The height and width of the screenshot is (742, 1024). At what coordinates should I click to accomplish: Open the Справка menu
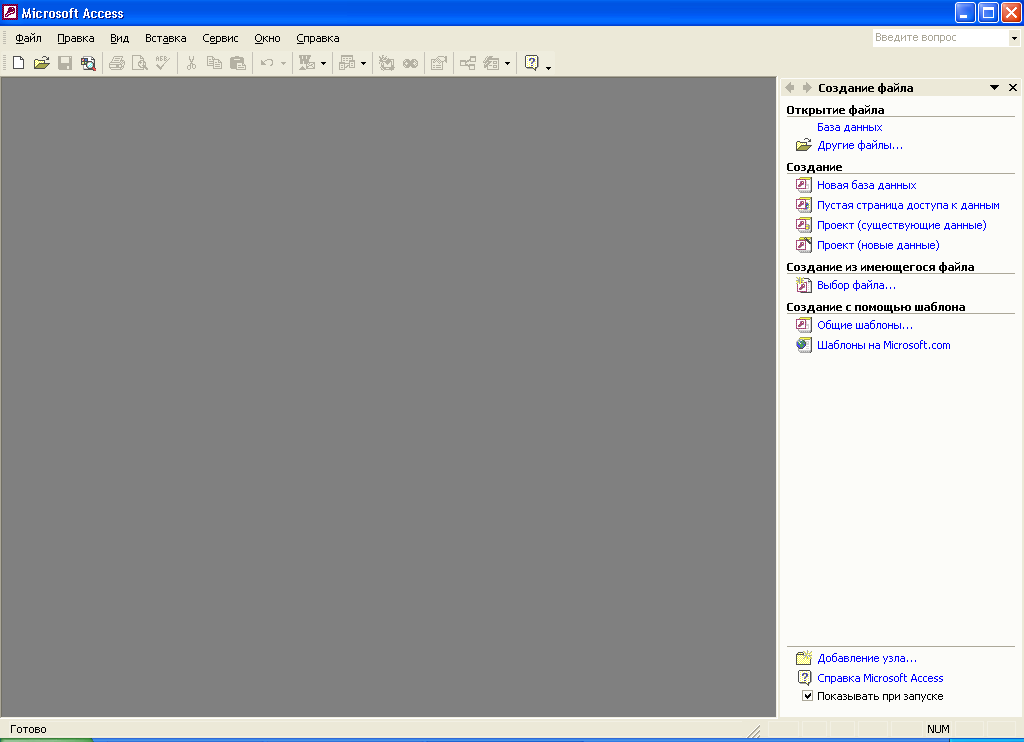click(x=317, y=38)
